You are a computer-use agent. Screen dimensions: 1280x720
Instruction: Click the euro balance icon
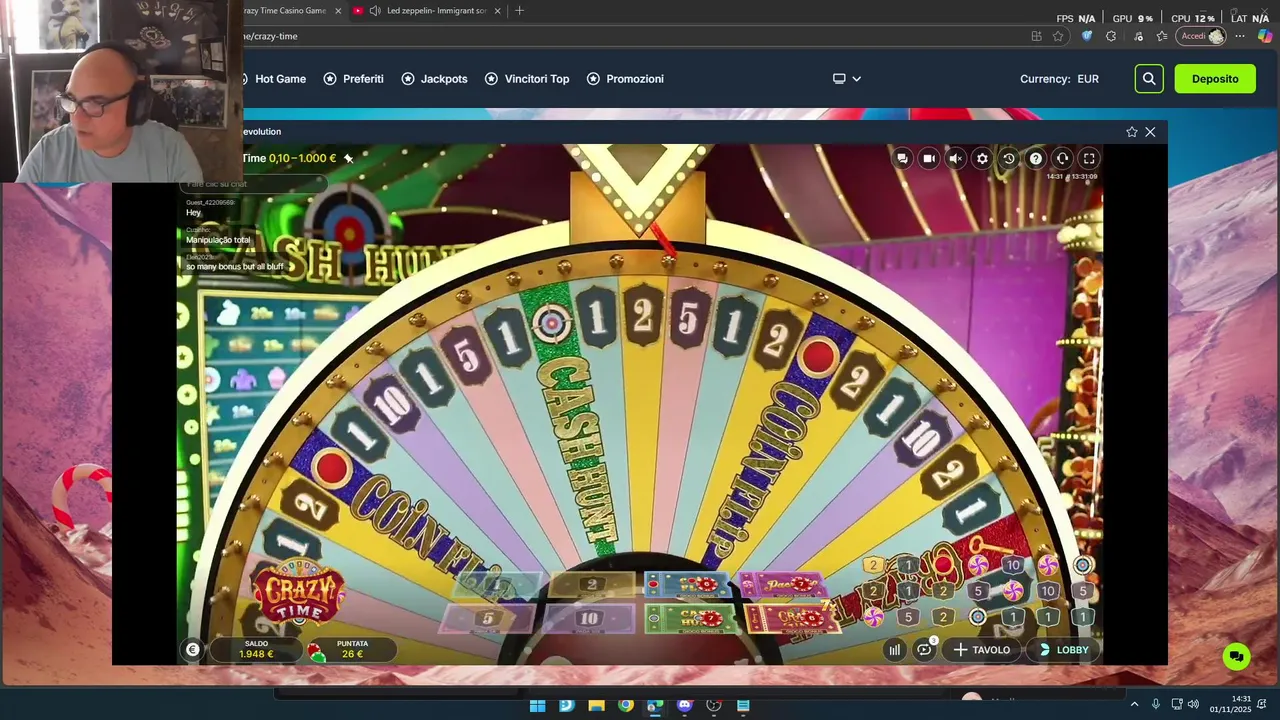coord(193,650)
